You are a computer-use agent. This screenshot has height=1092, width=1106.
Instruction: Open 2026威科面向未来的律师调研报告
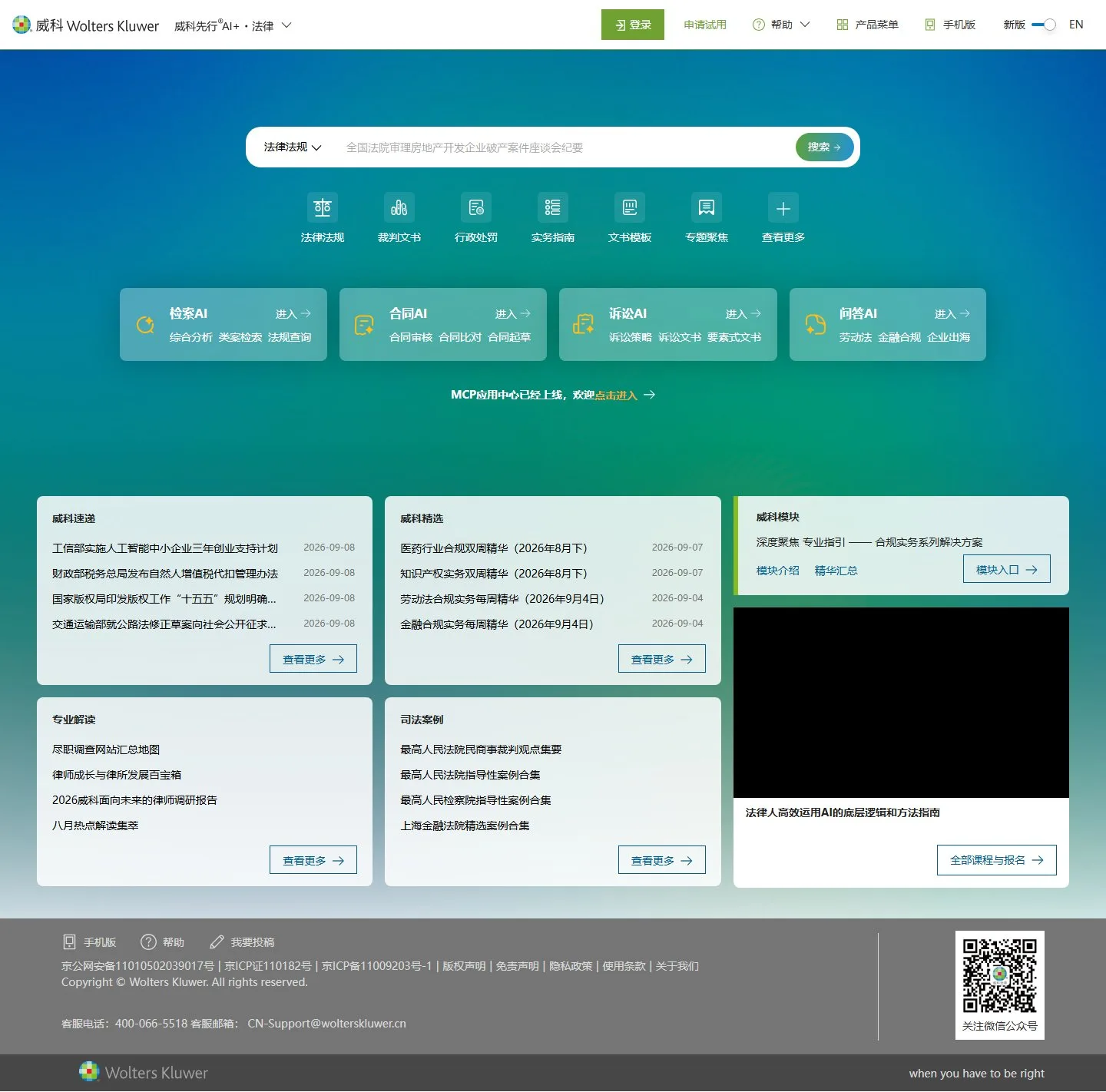click(x=135, y=800)
